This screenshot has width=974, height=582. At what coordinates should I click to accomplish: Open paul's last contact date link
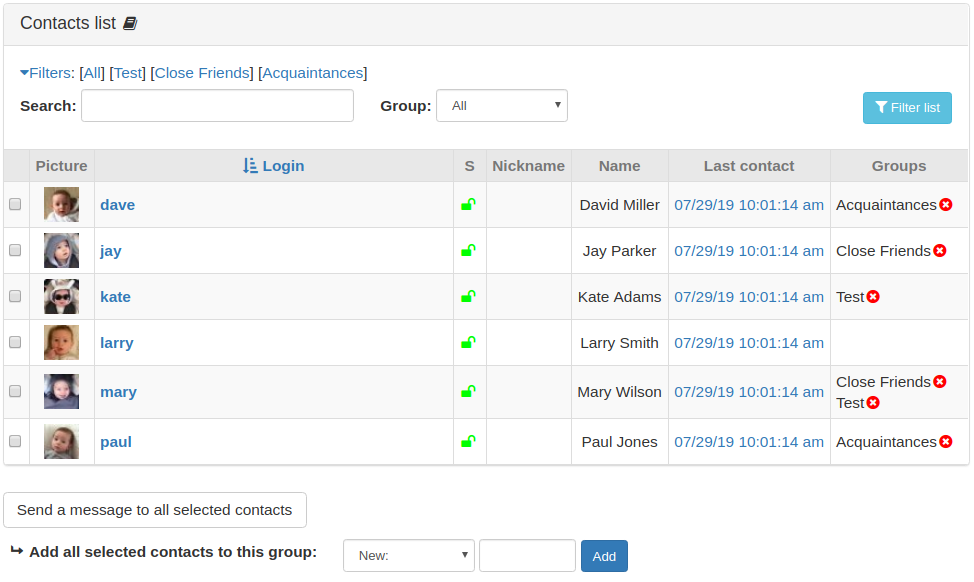(749, 441)
